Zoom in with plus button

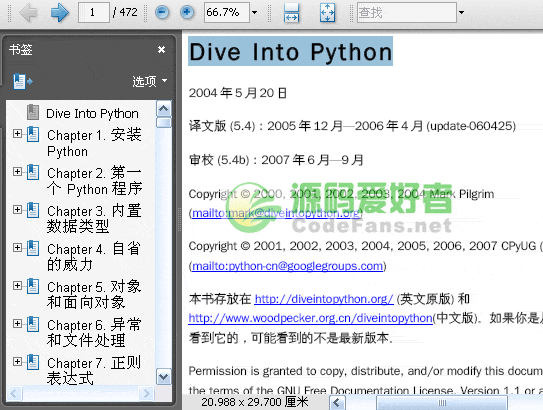tap(187, 12)
